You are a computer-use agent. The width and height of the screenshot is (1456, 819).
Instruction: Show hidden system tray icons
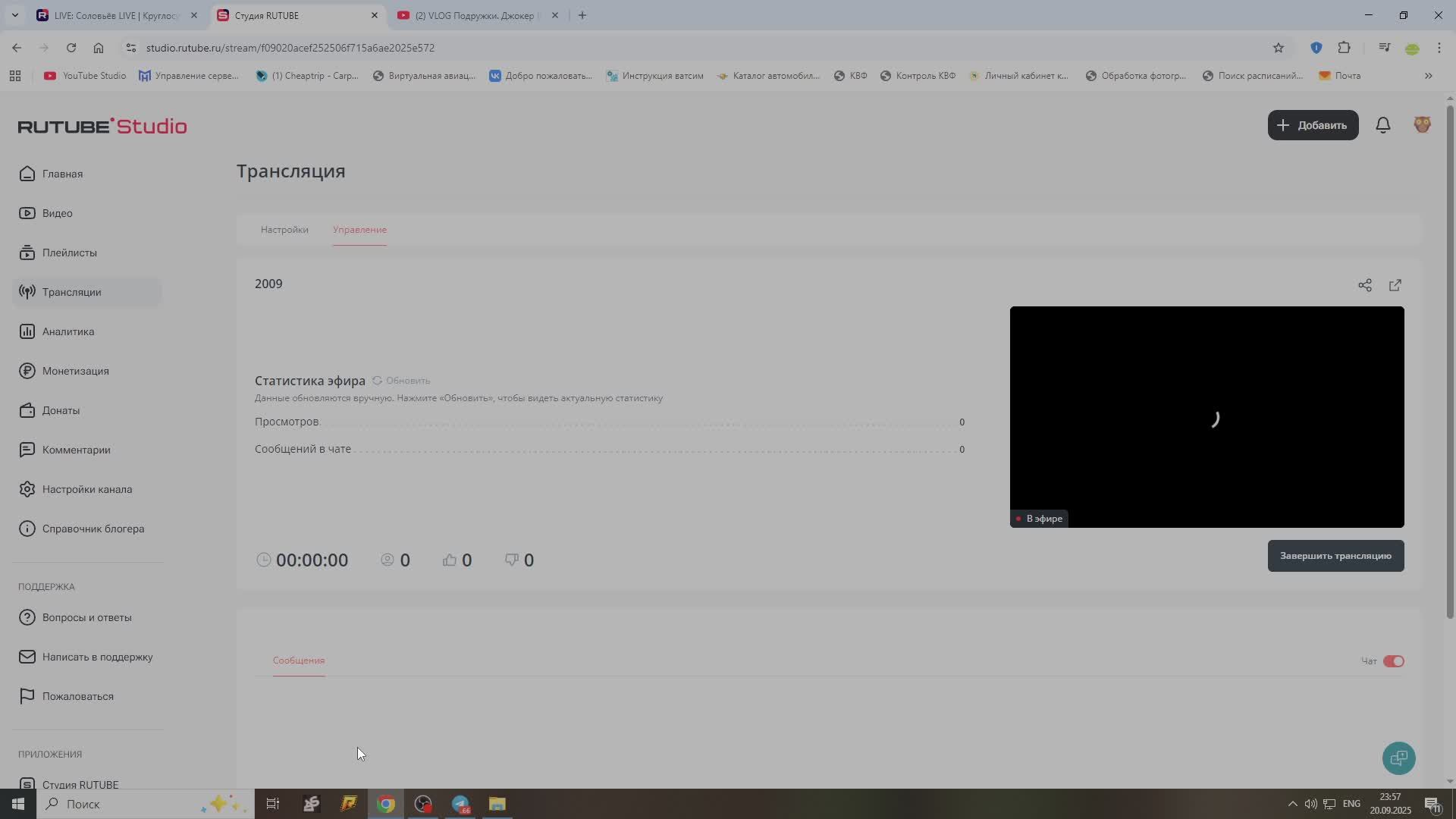coord(1292,804)
